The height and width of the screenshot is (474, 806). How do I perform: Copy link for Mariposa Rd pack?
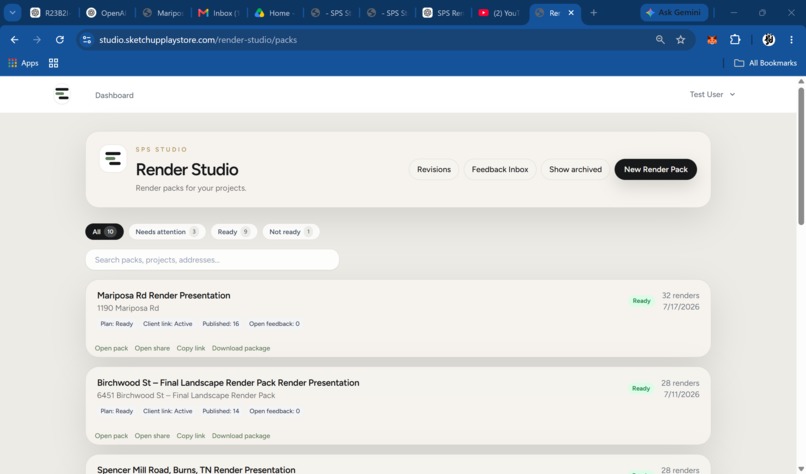tap(191, 348)
